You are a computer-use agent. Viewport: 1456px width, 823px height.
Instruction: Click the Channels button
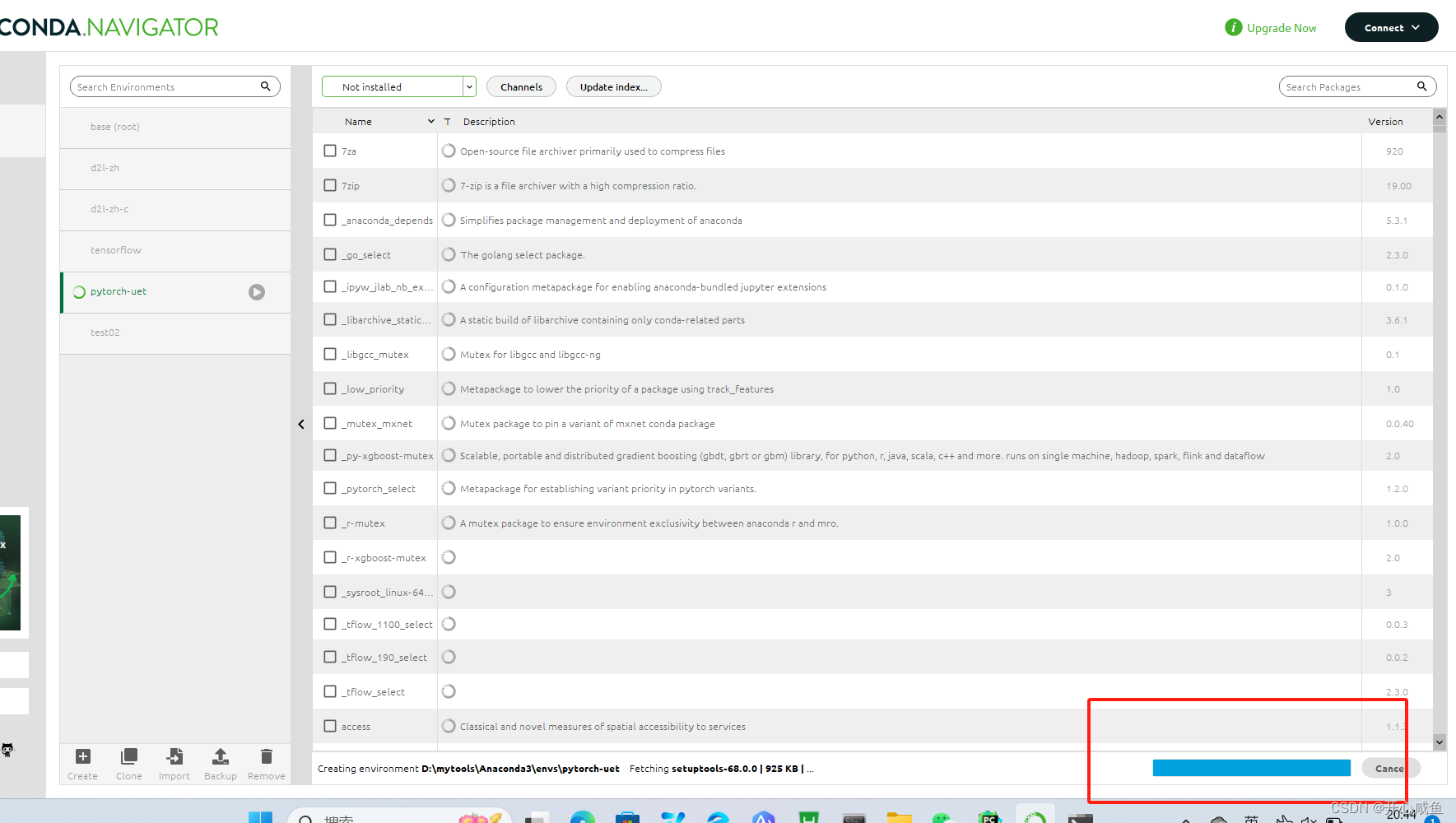521,86
